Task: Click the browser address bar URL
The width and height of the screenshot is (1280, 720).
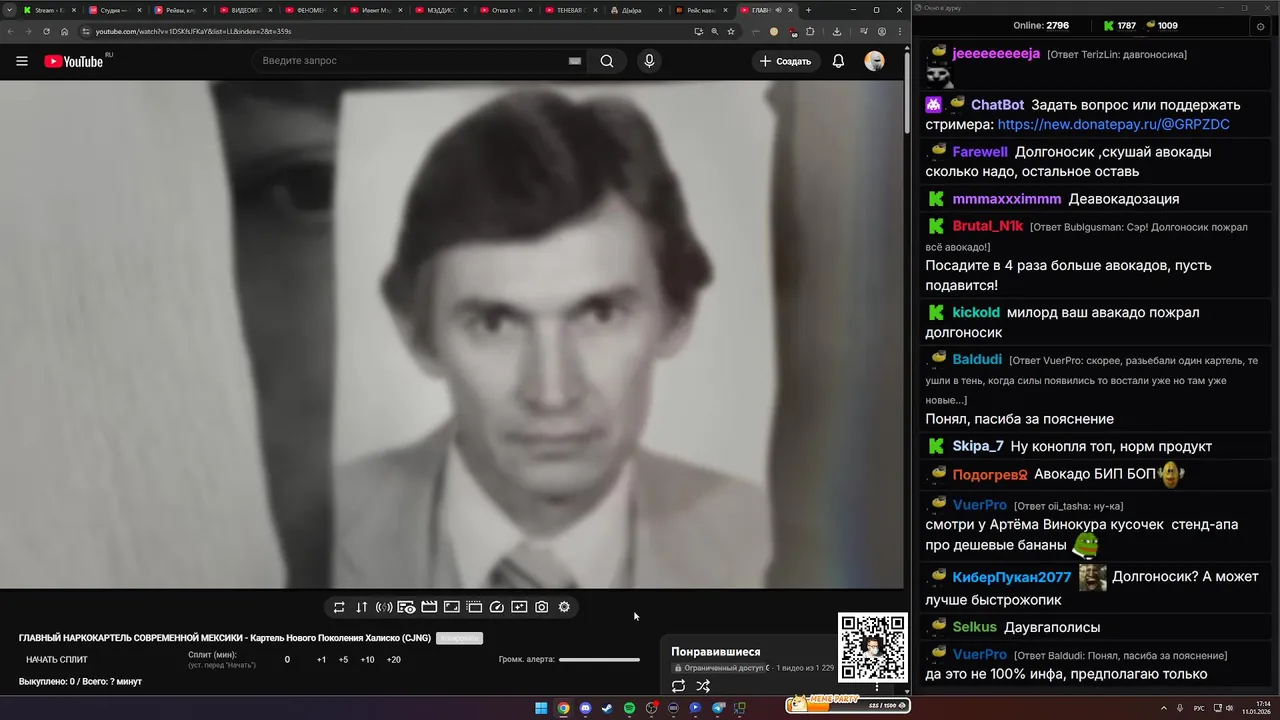Action: pyautogui.click(x=193, y=31)
